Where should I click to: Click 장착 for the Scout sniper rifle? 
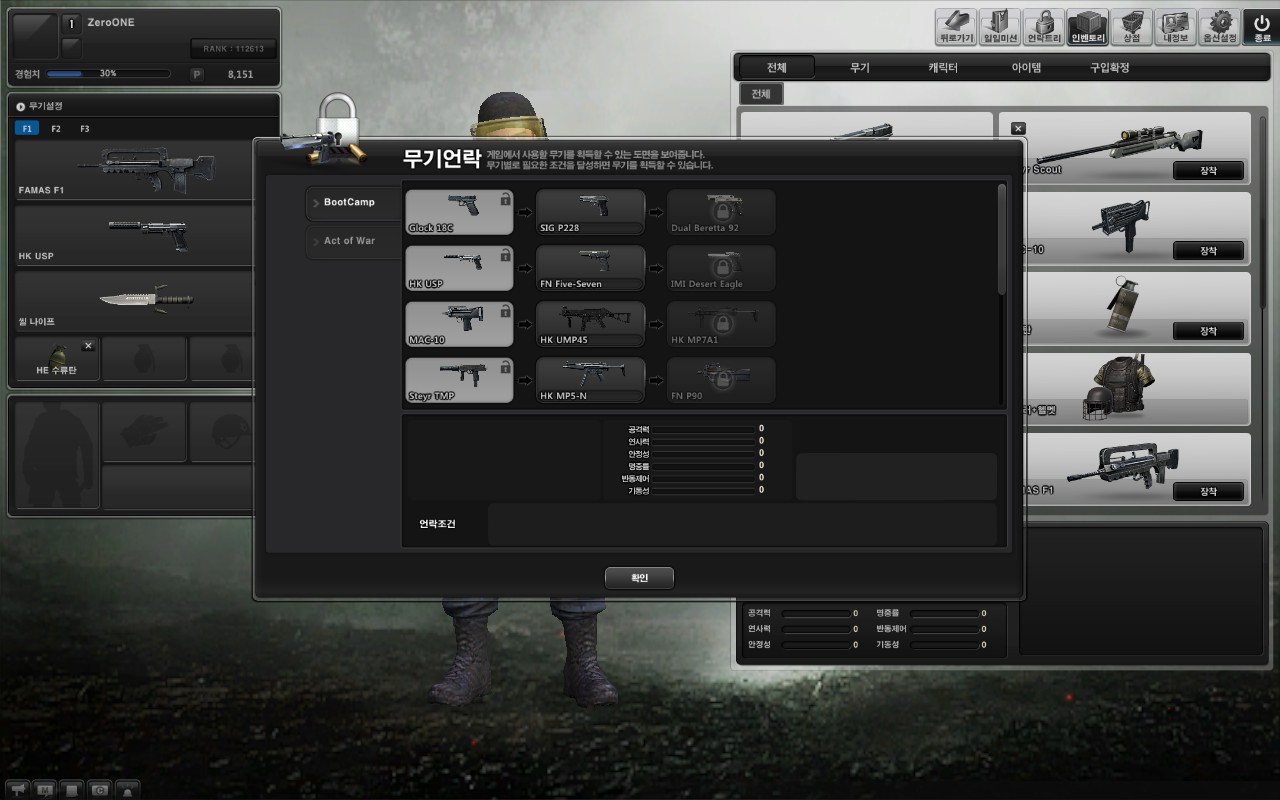1208,171
